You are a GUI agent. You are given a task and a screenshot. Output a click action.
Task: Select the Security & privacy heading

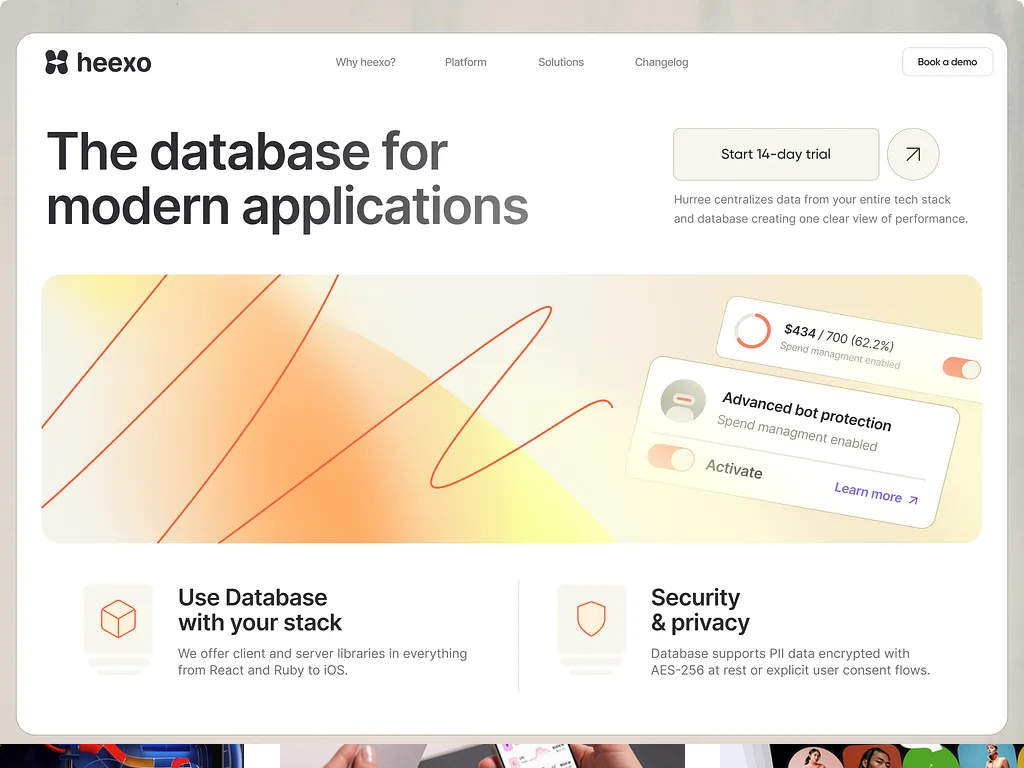700,610
